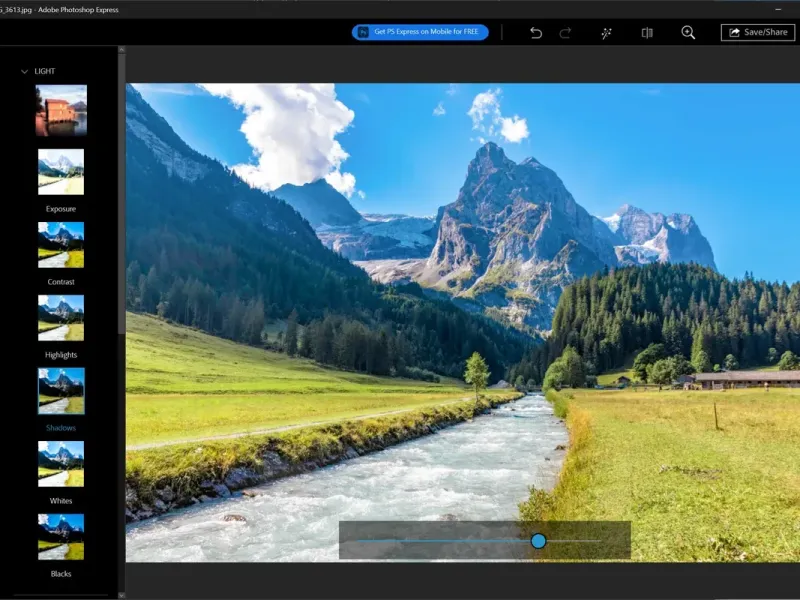Viewport: 800px width, 600px height.
Task: Click the zoom magnifier icon
Action: tap(688, 33)
